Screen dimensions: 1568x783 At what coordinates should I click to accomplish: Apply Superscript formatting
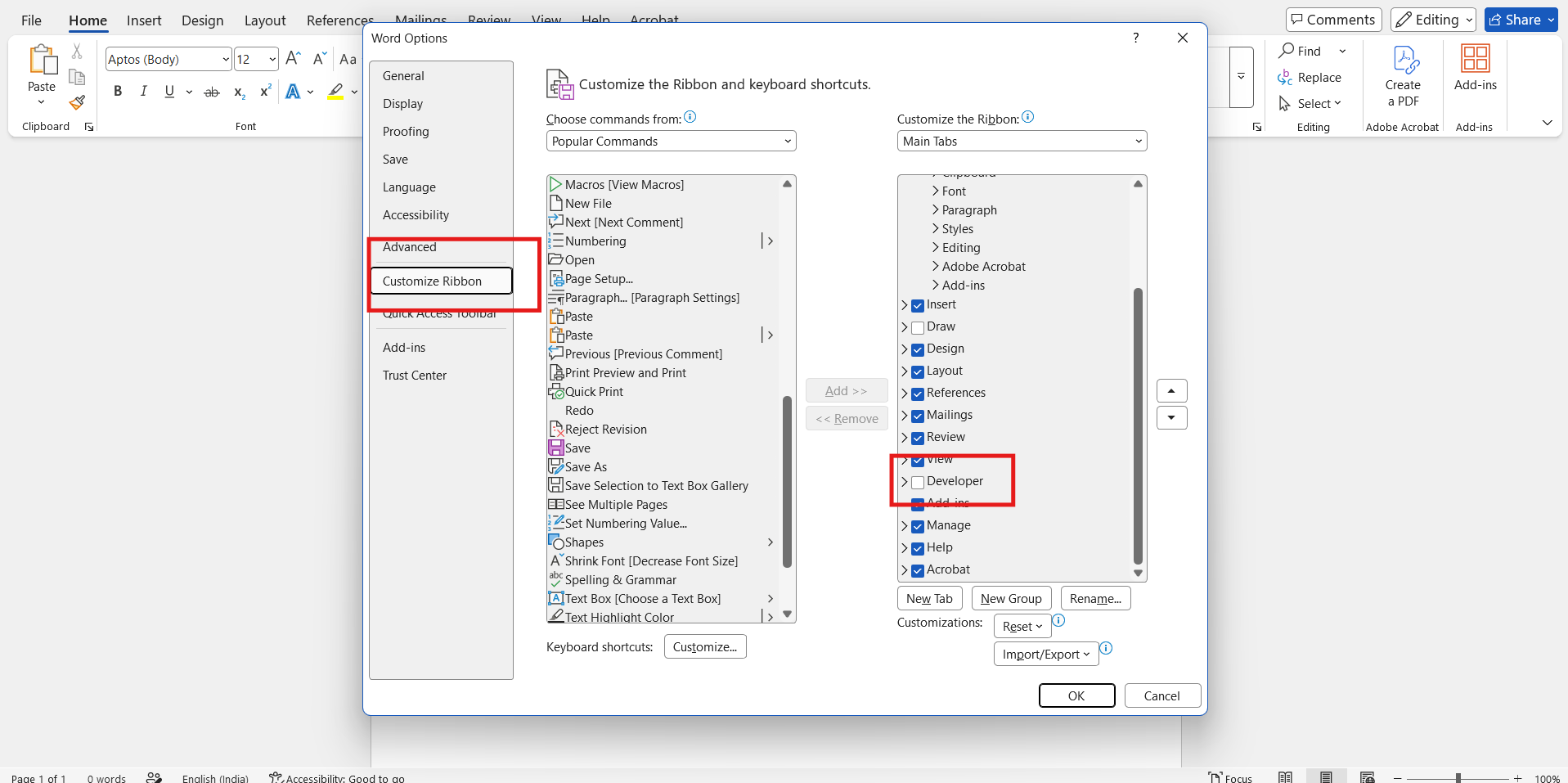click(x=264, y=92)
